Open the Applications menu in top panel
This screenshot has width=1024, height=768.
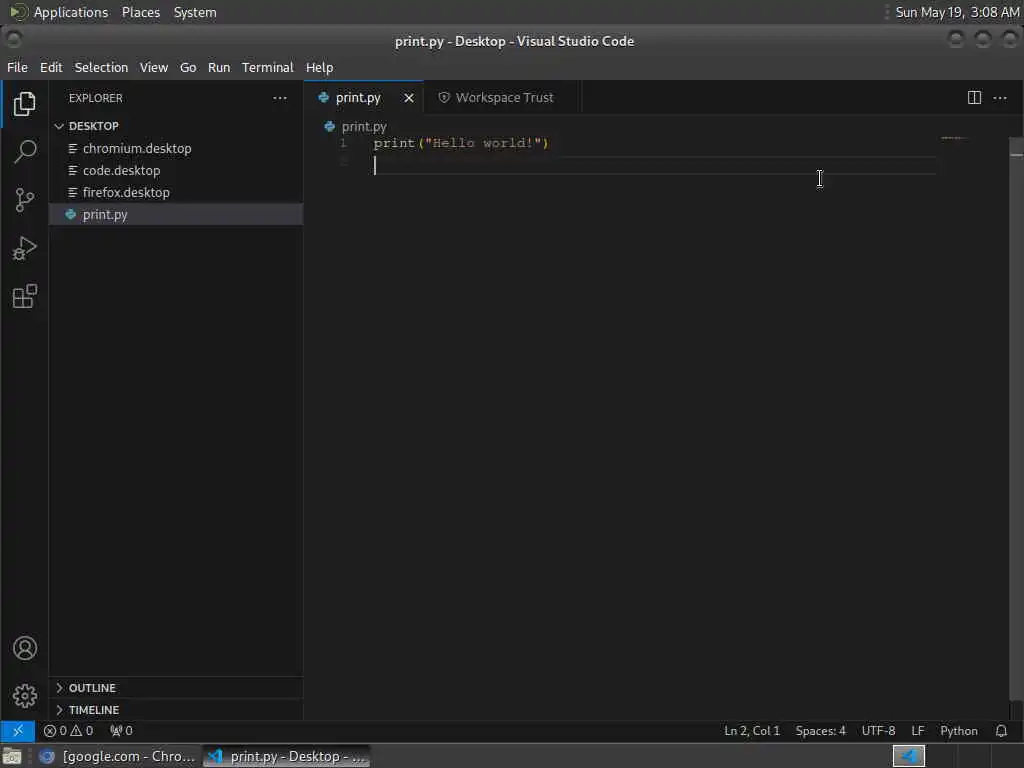[71, 12]
